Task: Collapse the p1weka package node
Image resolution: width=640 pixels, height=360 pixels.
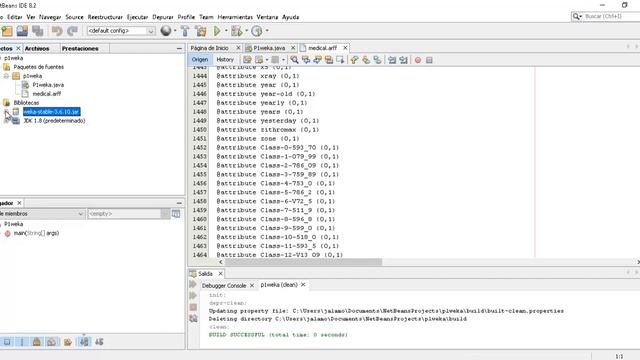Action: coord(6,76)
